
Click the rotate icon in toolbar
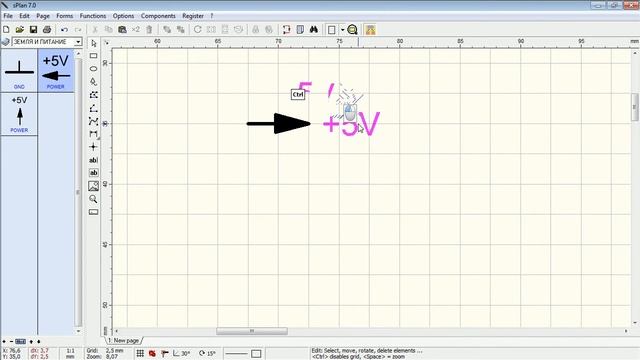[x=198, y=29]
